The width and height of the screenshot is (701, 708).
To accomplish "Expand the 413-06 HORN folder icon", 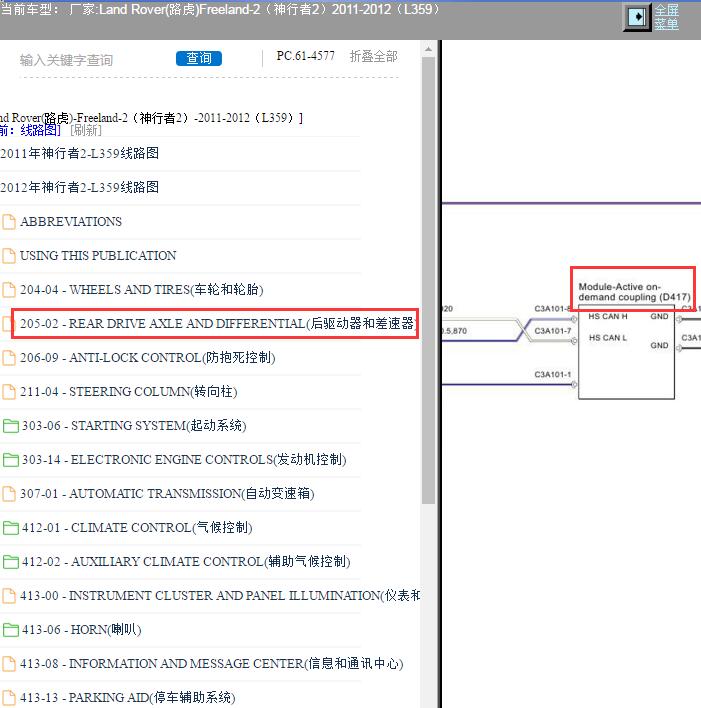I will 10,630.
